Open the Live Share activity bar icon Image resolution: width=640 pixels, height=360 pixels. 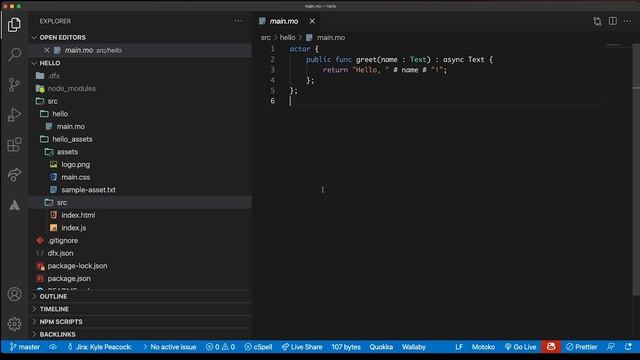pos(14,175)
